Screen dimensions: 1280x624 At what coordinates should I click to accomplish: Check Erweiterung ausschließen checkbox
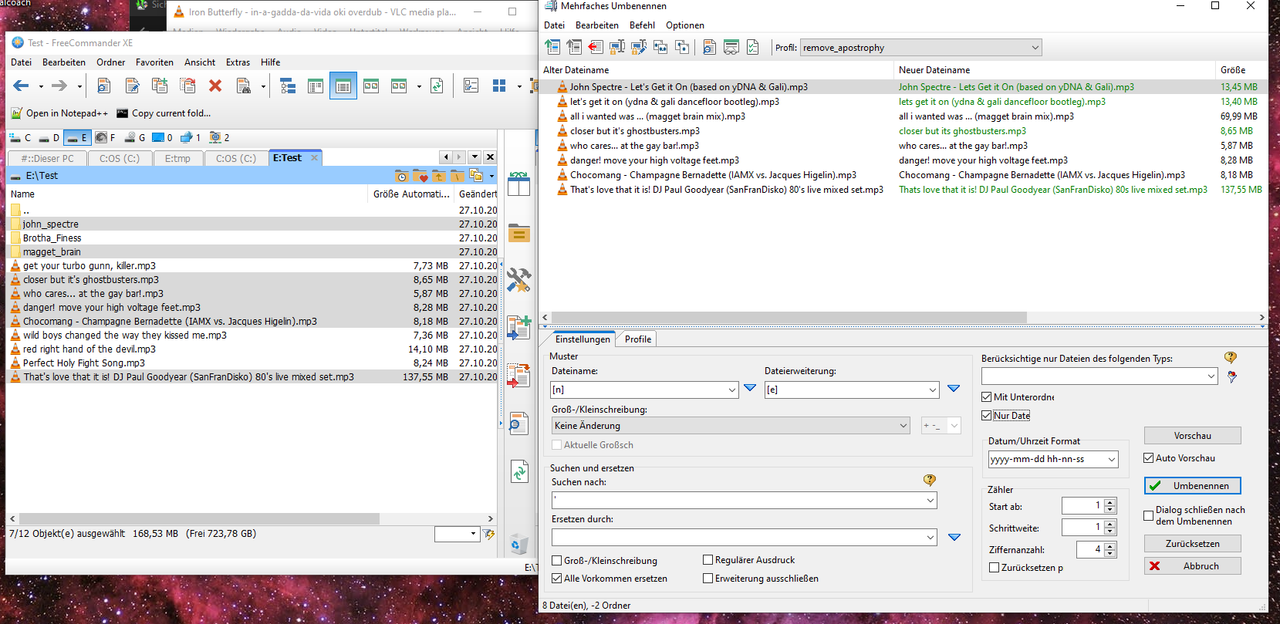[708, 578]
